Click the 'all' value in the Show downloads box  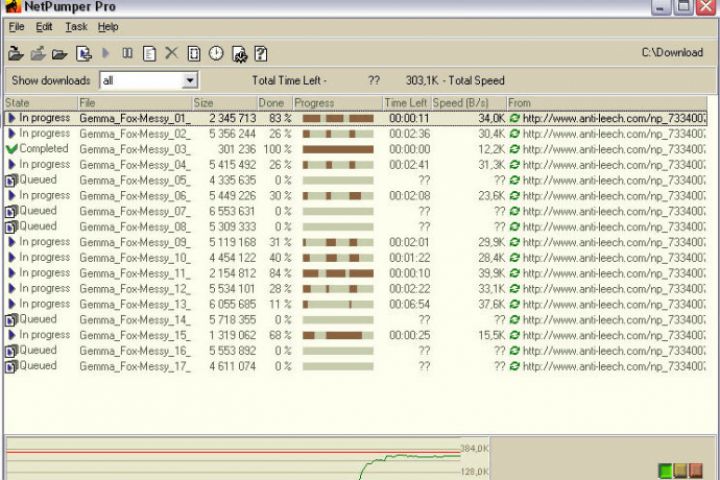[x=108, y=81]
